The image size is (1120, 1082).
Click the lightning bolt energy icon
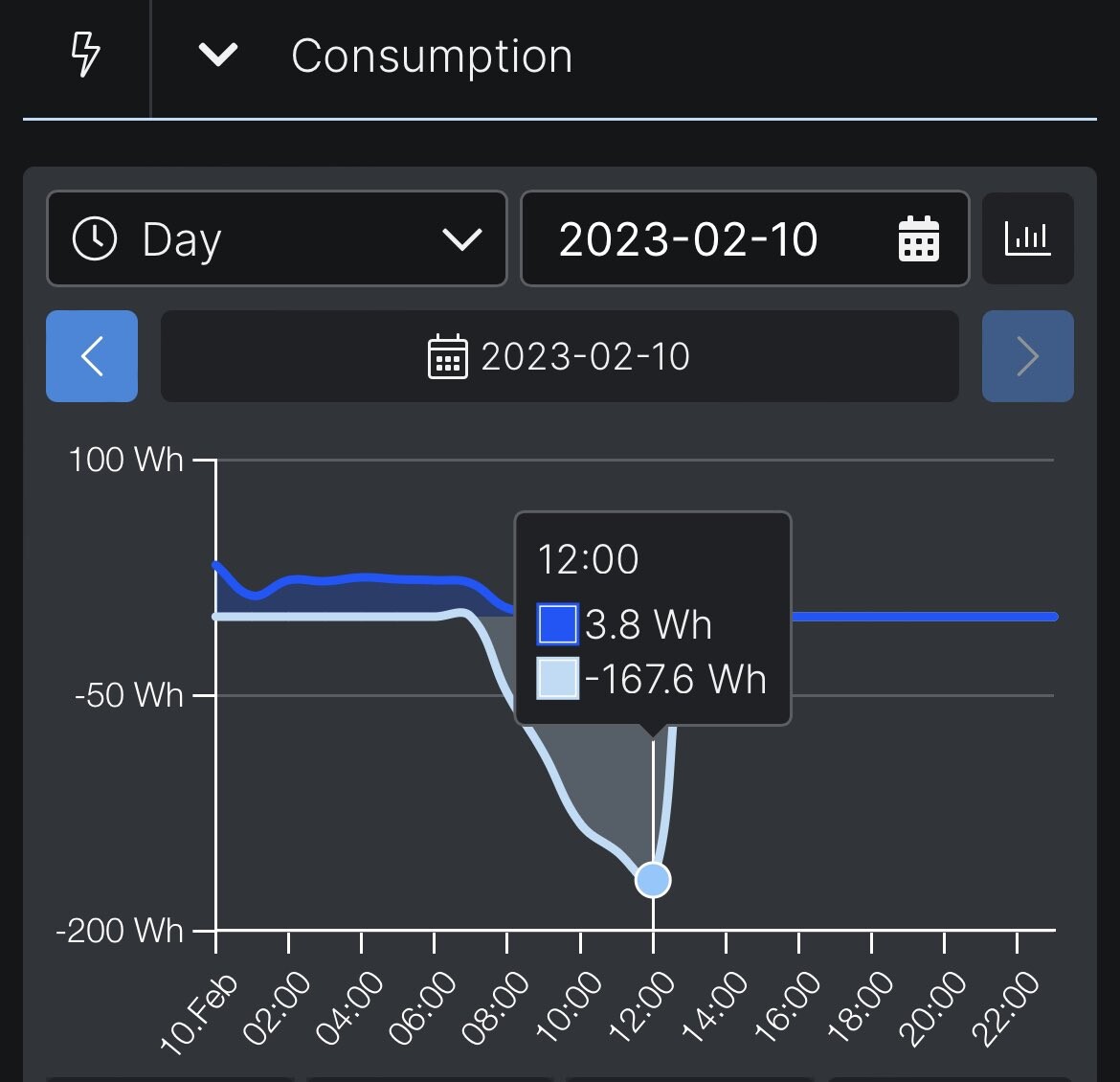click(x=86, y=55)
